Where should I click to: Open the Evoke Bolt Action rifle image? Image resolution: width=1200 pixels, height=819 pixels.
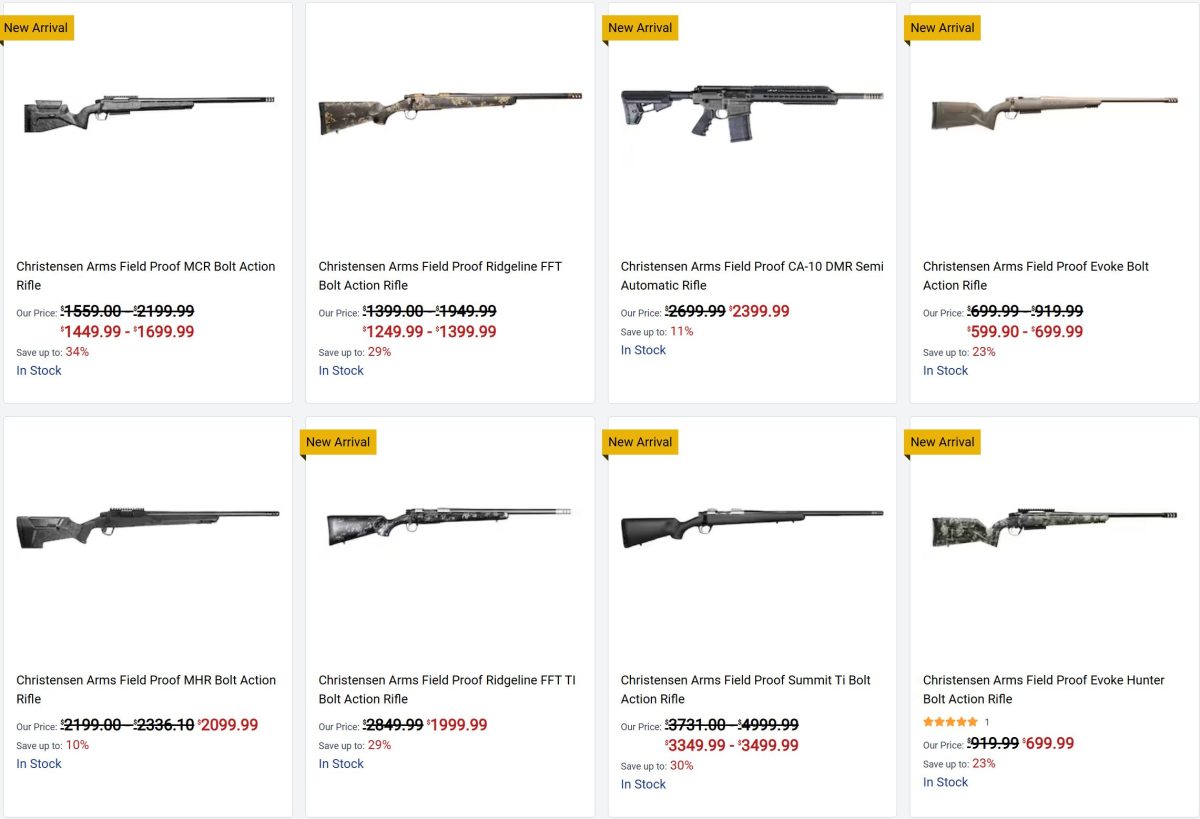1054,112
